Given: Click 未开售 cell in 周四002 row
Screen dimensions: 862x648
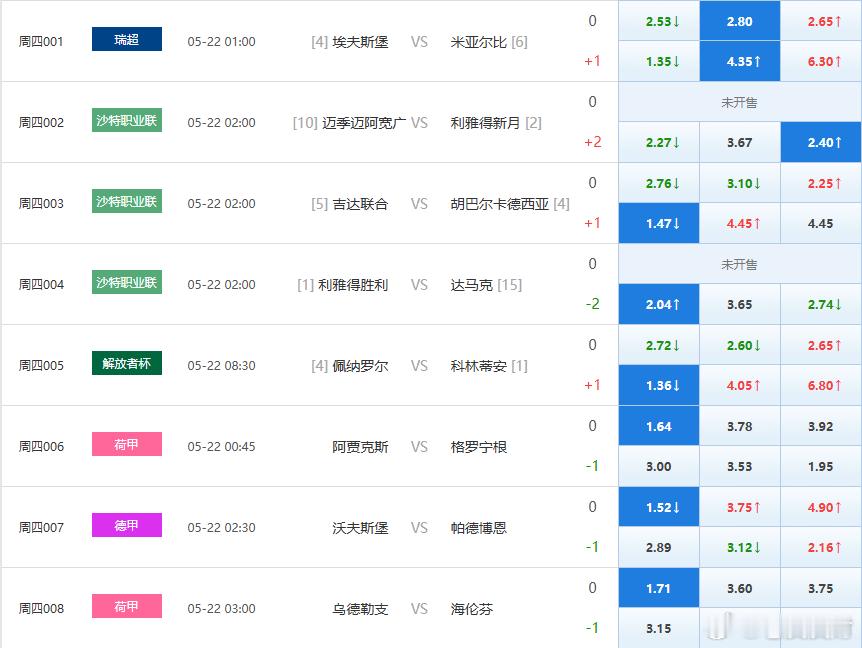Looking at the screenshot, I should click(739, 102).
